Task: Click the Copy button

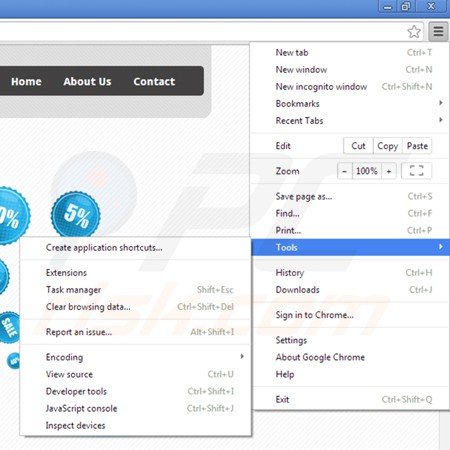Action: pos(388,146)
